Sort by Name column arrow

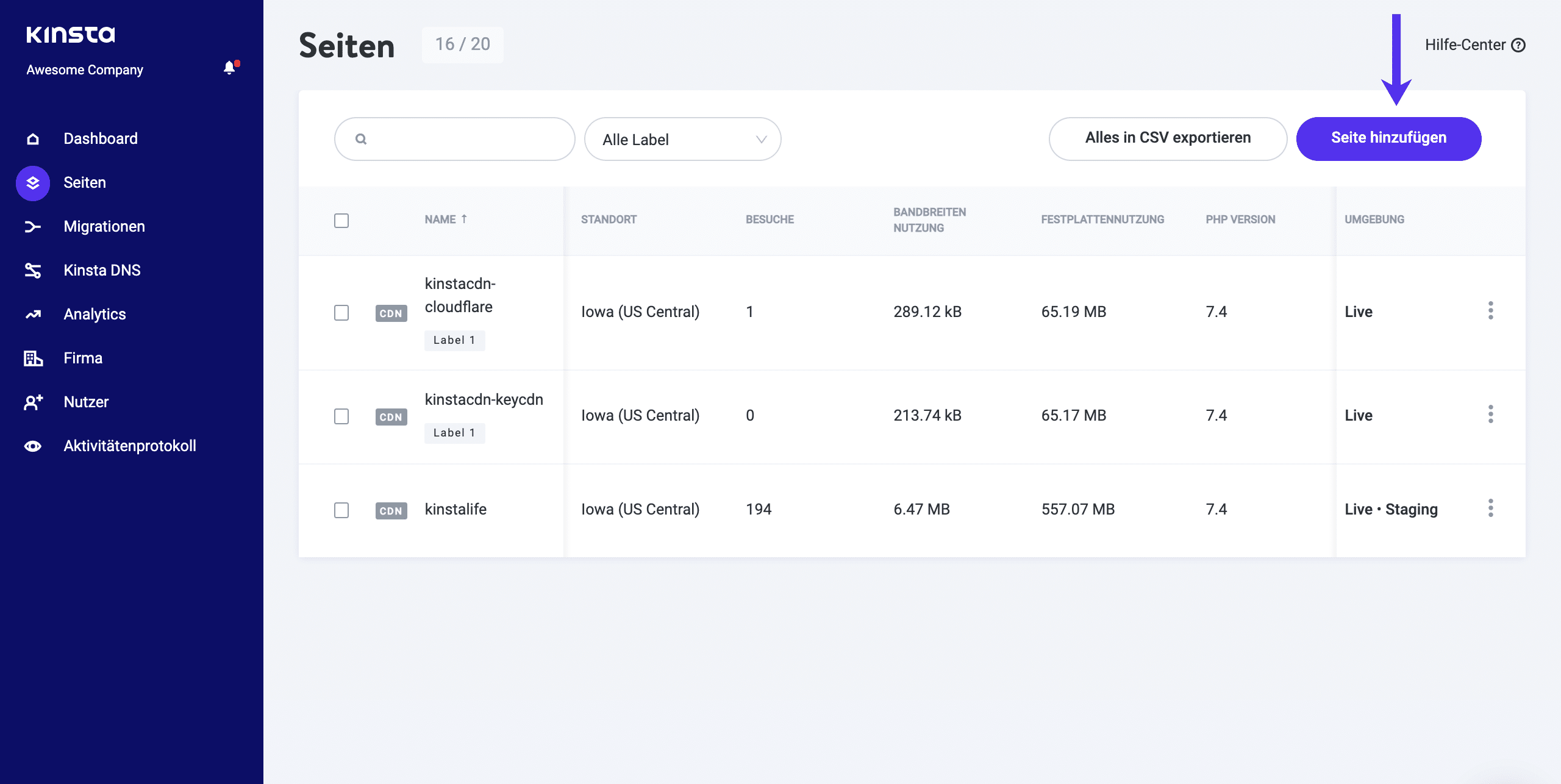click(x=464, y=219)
